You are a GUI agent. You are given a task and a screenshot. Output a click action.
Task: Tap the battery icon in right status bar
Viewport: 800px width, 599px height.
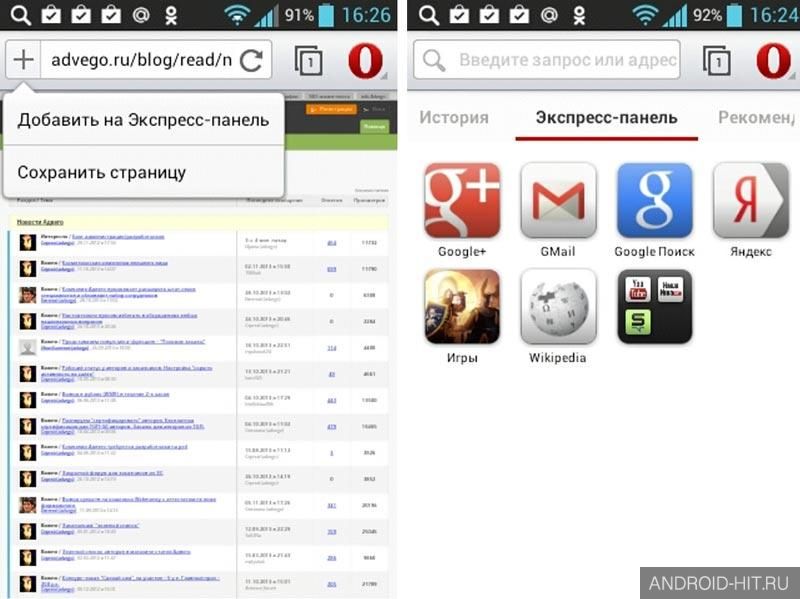(734, 14)
